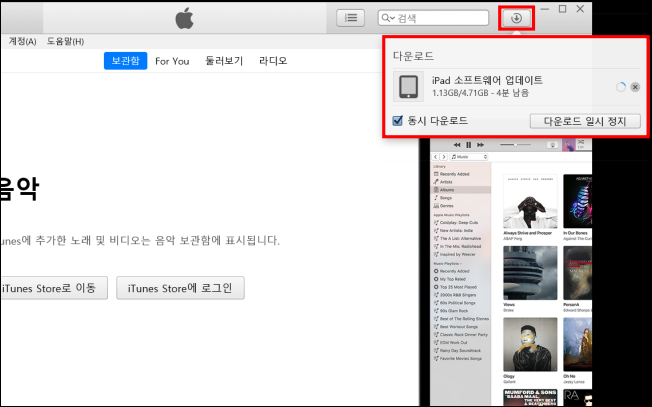Screen dimensions: 652x407
Task: Click the download progress spinner
Action: (x=621, y=87)
